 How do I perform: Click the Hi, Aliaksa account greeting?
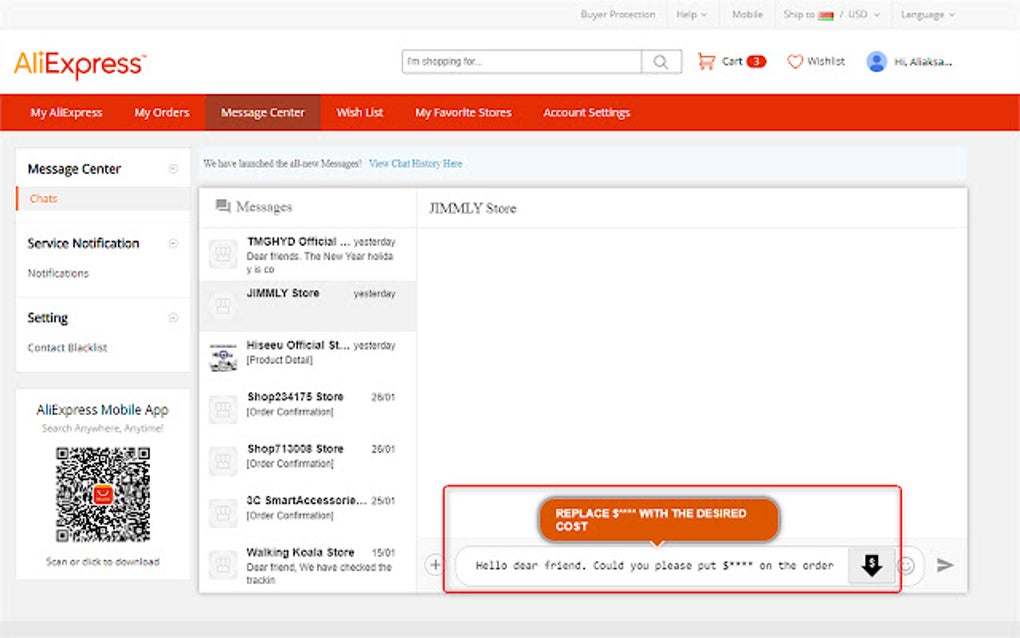923,62
